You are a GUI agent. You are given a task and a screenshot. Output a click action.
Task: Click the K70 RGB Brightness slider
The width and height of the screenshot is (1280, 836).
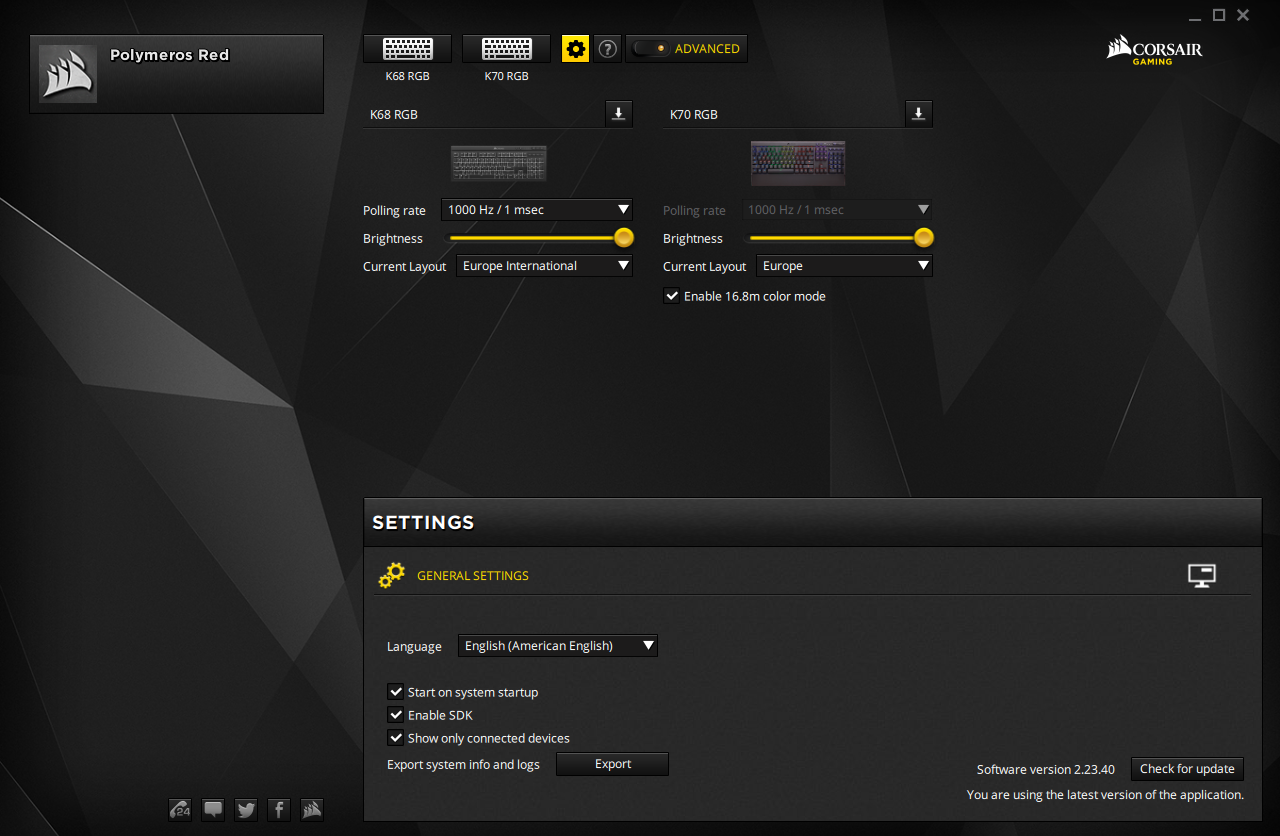click(839, 238)
